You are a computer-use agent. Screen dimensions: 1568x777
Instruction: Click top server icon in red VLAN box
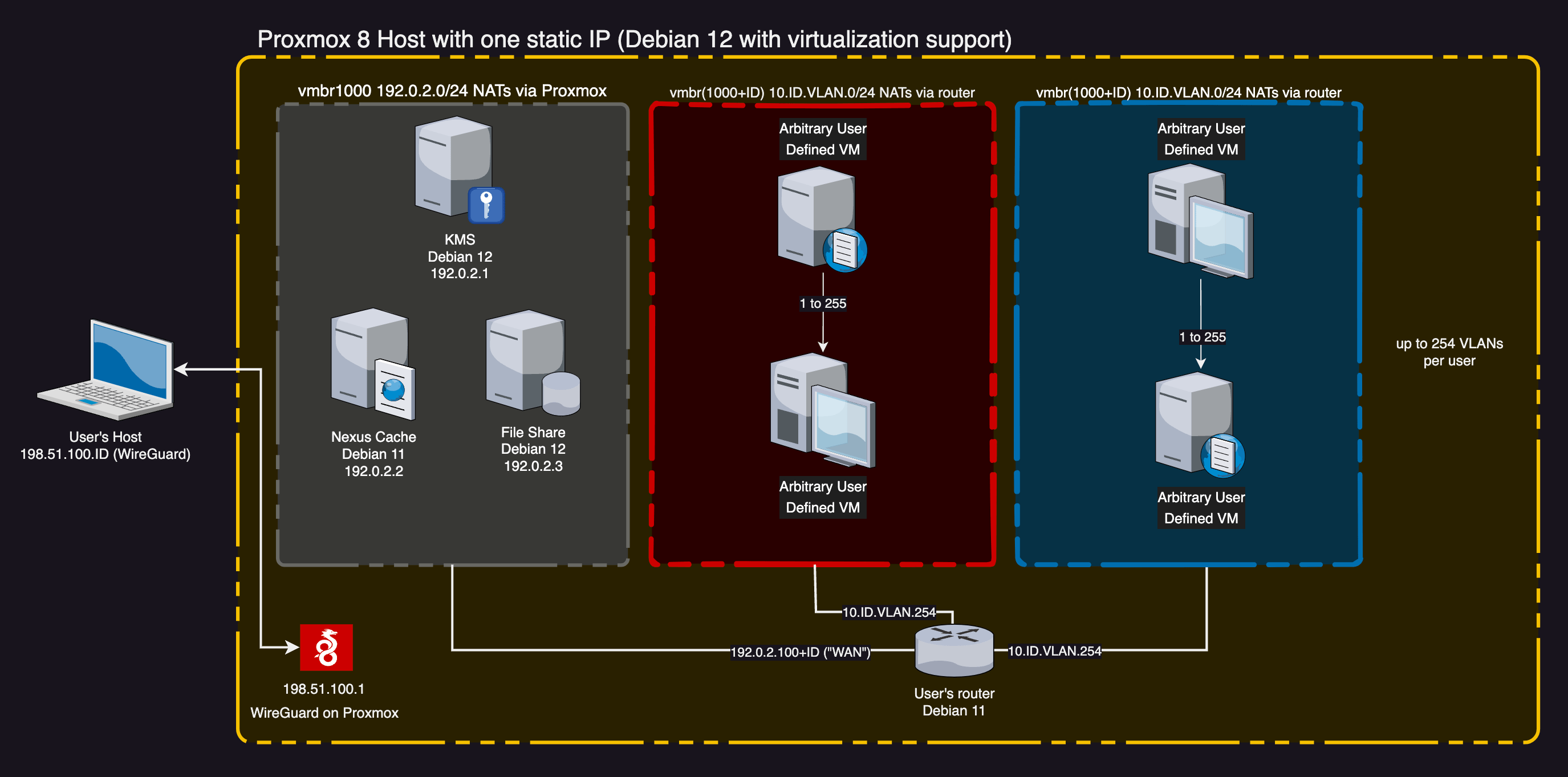(x=821, y=219)
